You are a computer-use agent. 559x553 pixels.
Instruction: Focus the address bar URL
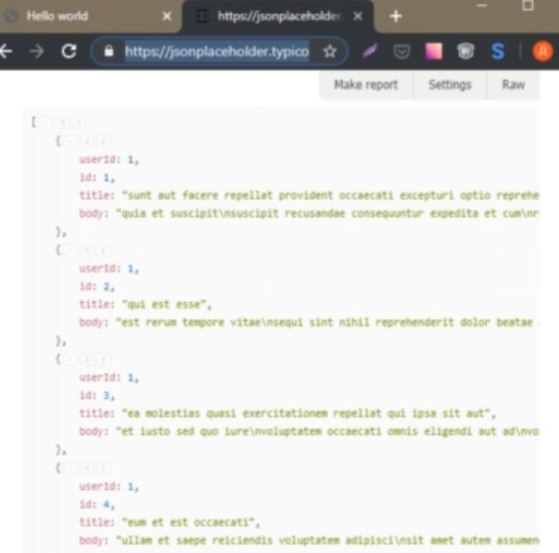(217, 52)
